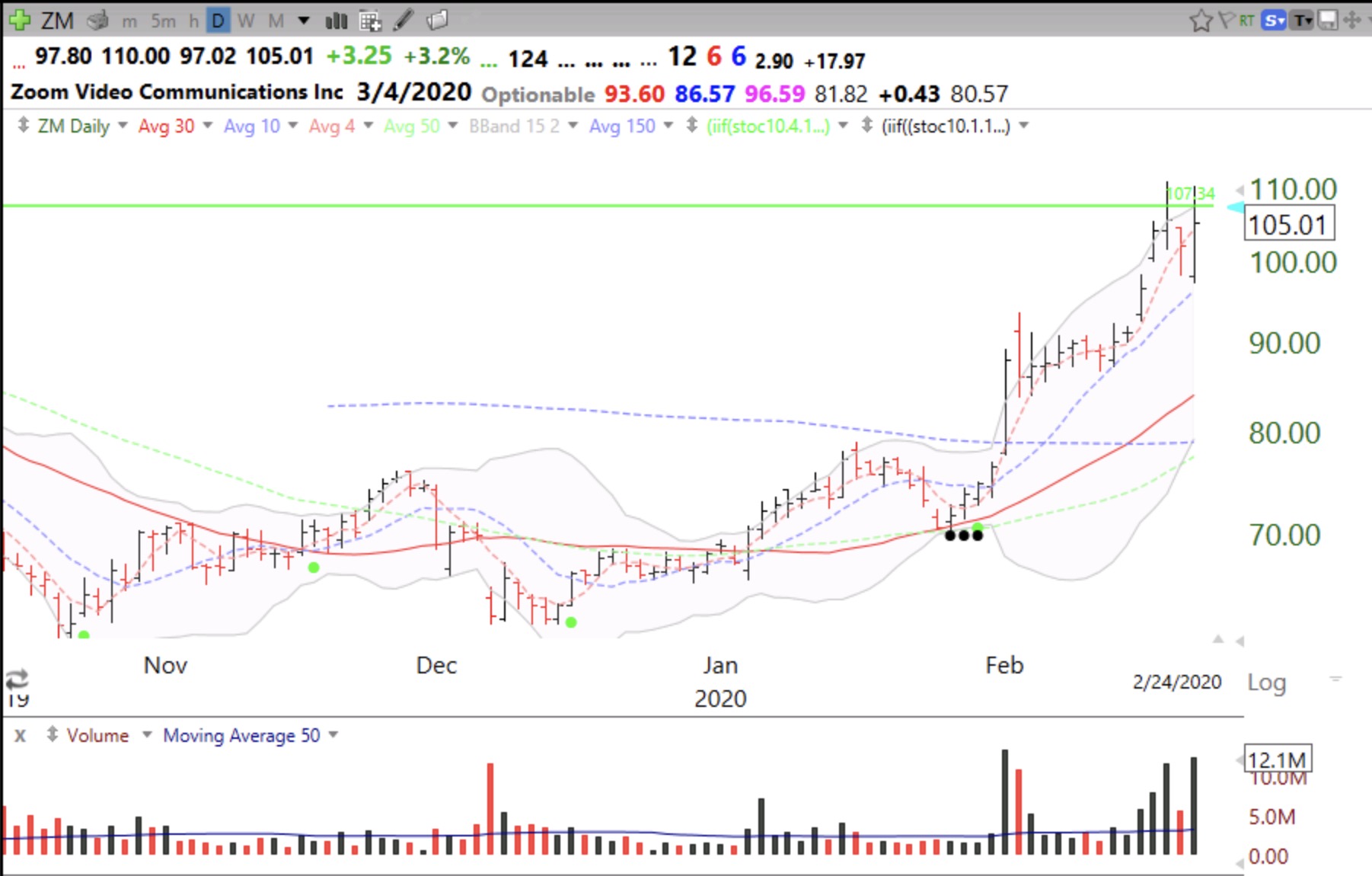Click the add indicator grid icon

[x=370, y=21]
